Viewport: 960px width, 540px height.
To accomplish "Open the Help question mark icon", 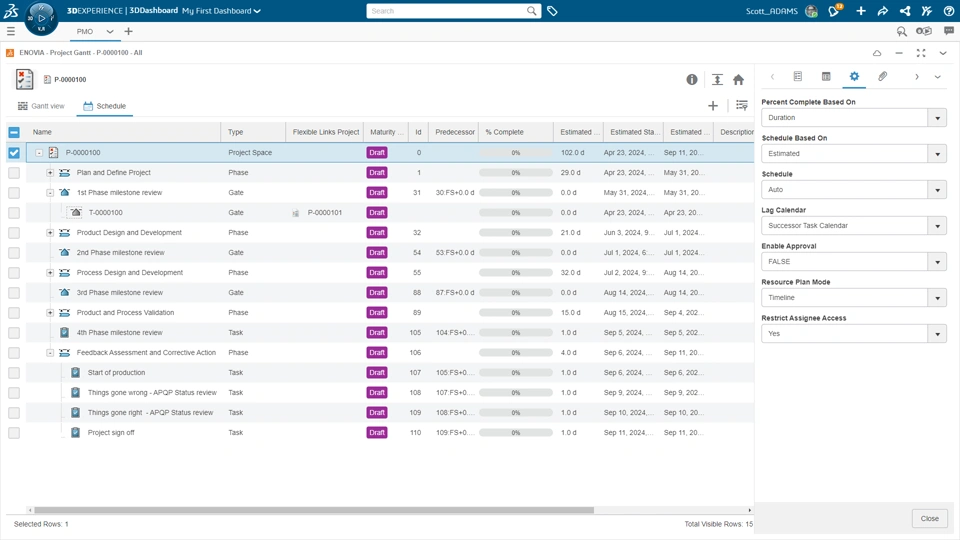I will coord(948,10).
